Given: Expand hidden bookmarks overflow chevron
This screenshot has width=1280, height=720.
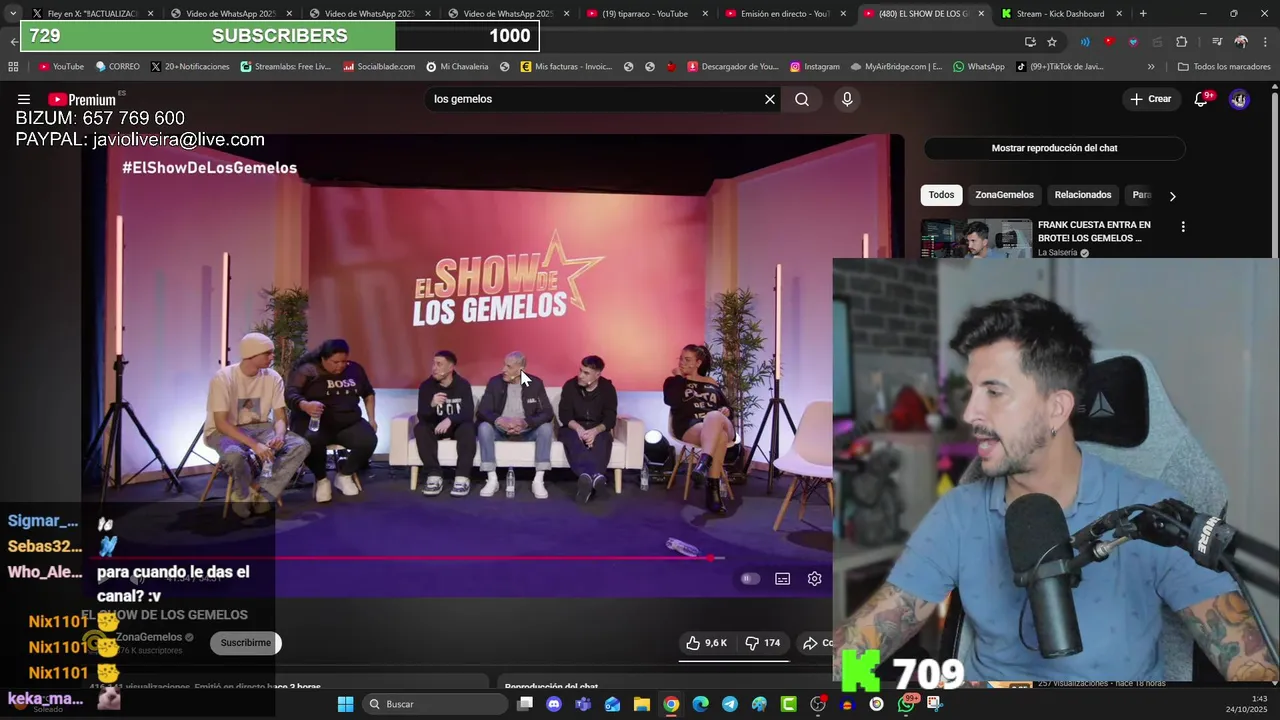Looking at the screenshot, I should (x=1151, y=67).
